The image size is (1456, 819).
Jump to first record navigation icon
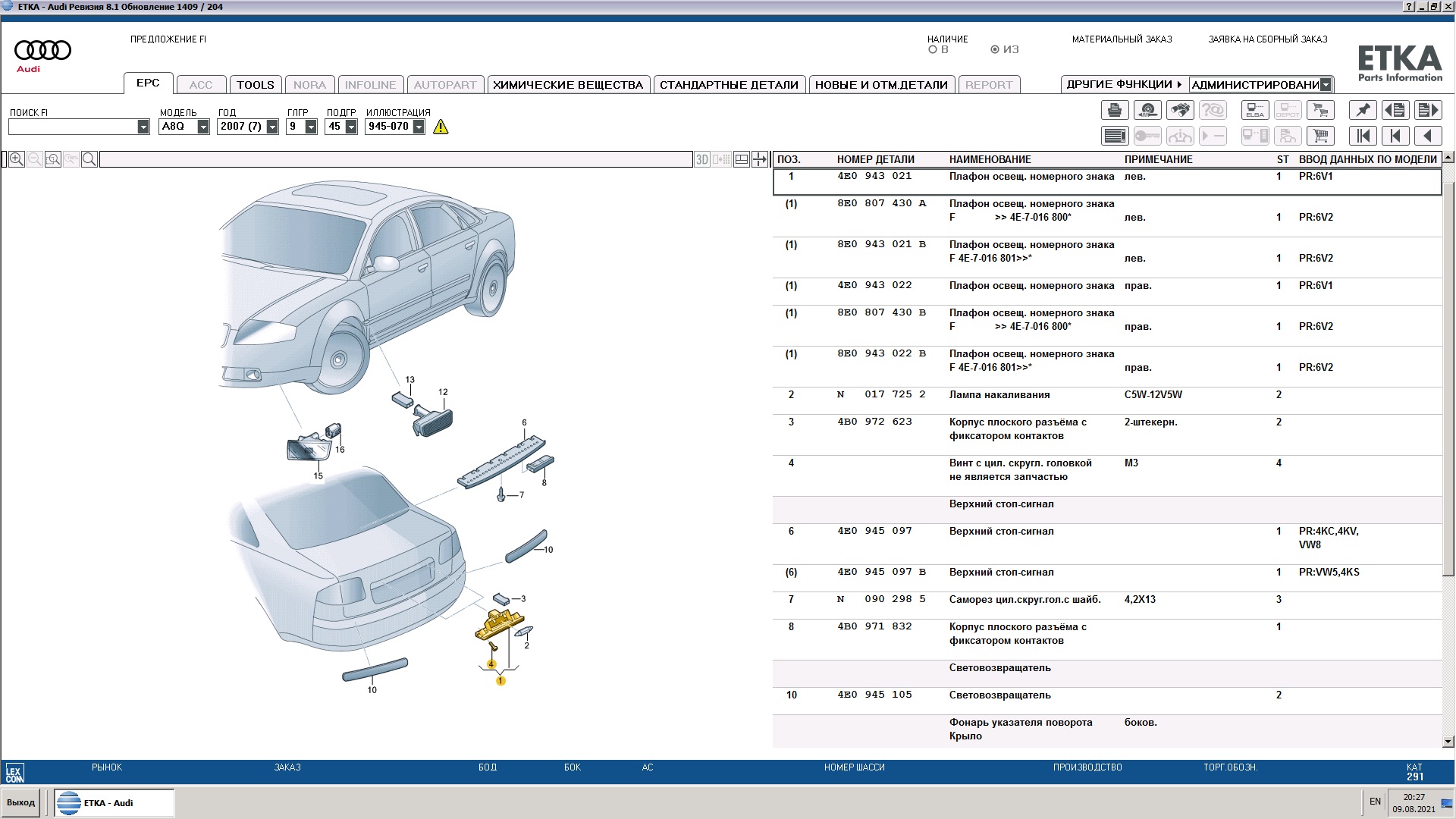(1363, 136)
